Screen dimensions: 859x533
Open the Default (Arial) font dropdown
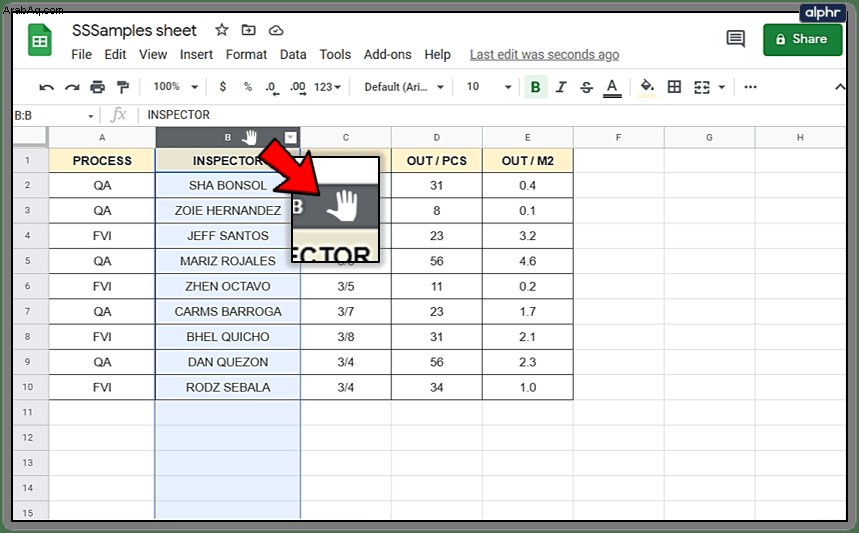(x=404, y=87)
